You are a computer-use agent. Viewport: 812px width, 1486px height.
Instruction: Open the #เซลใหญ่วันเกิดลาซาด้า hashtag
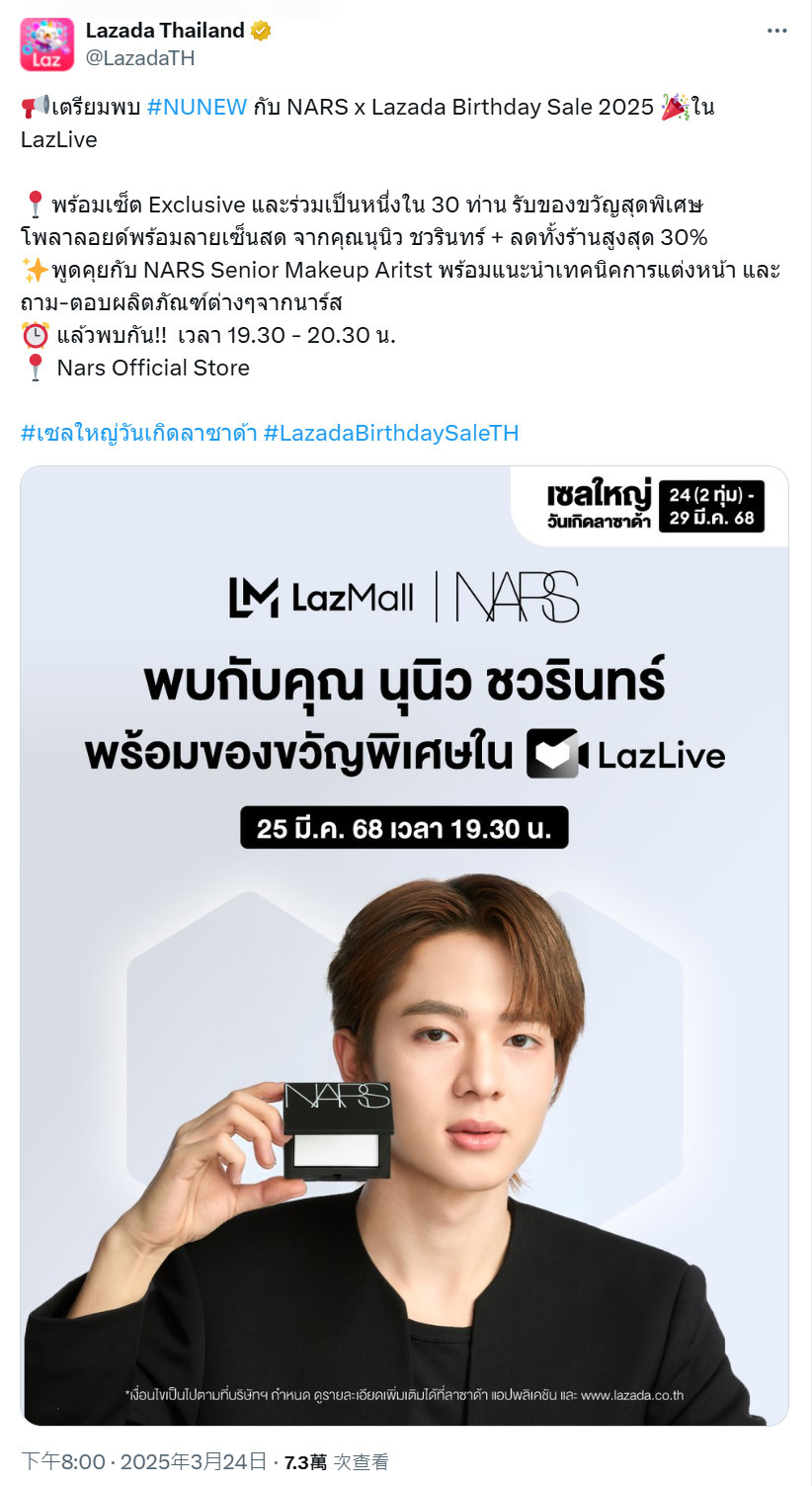139,433
